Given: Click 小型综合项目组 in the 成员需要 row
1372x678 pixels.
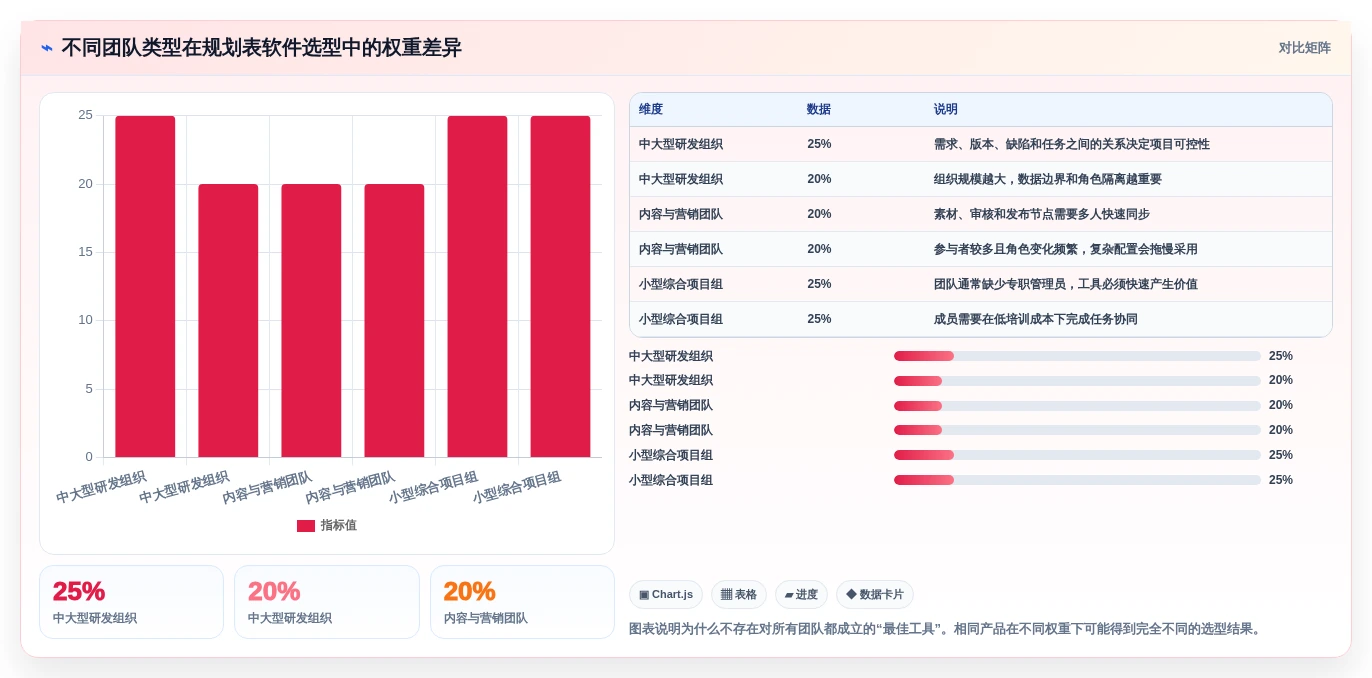Looking at the screenshot, I should [681, 319].
